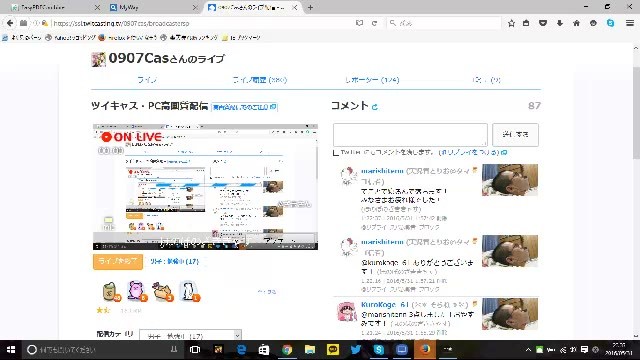
Task: Click the orange live finish button
Action: click(118, 261)
